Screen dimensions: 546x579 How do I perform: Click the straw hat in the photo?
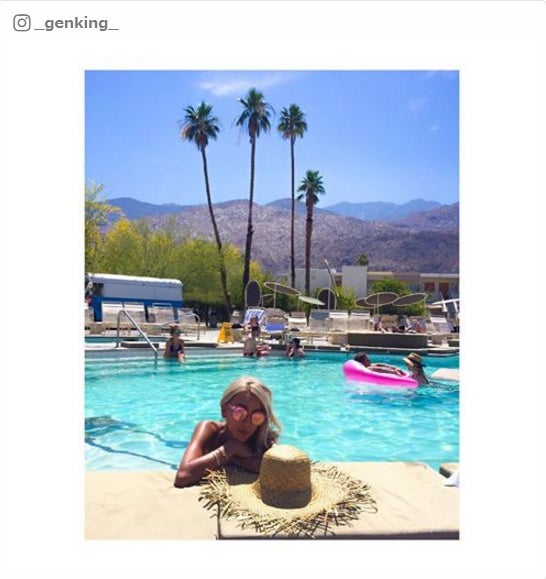(288, 489)
